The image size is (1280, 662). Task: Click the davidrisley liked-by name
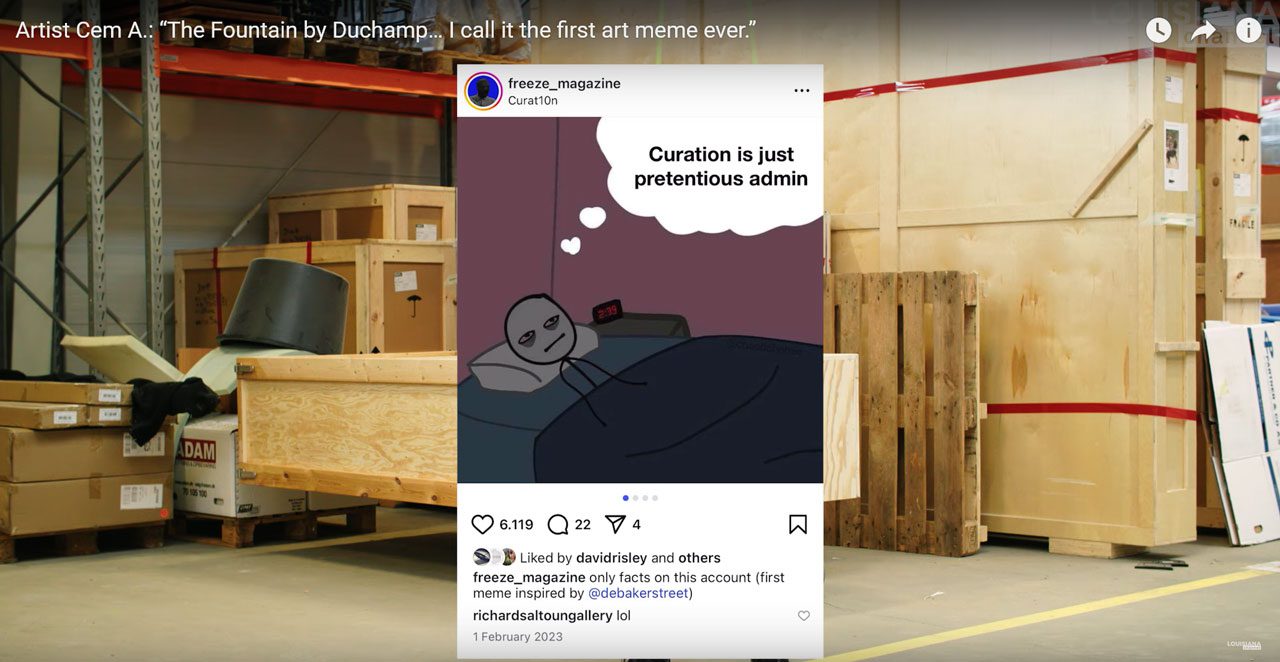pos(611,558)
